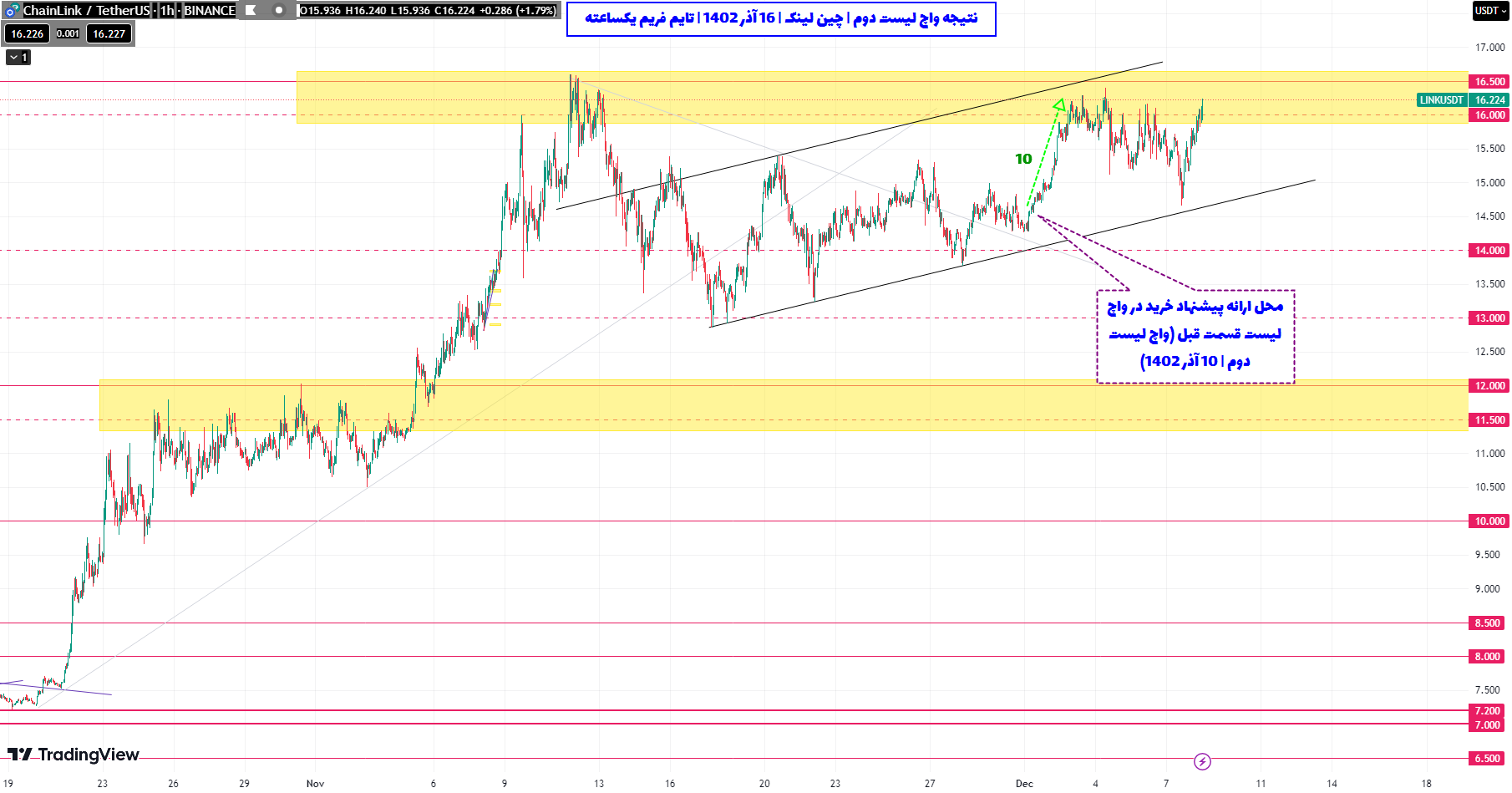1512x793 pixels.
Task: Click the 16.500 price level label
Action: [1489, 82]
